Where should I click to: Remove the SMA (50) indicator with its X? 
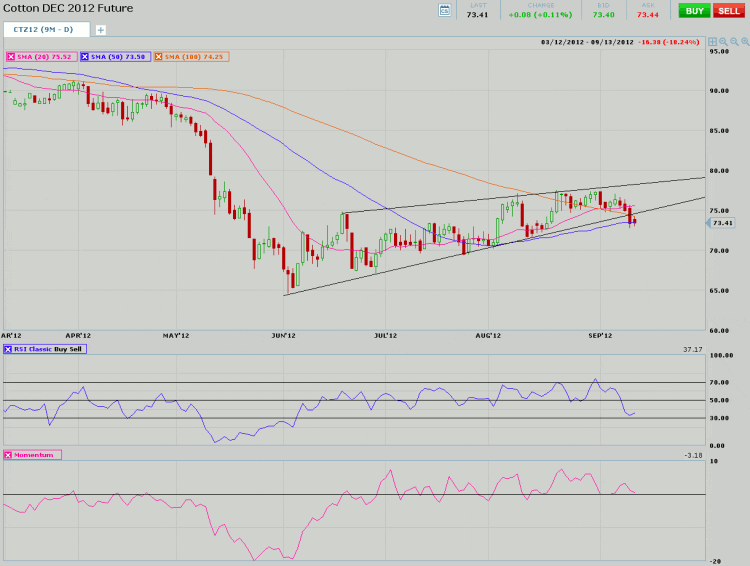pyautogui.click(x=85, y=57)
